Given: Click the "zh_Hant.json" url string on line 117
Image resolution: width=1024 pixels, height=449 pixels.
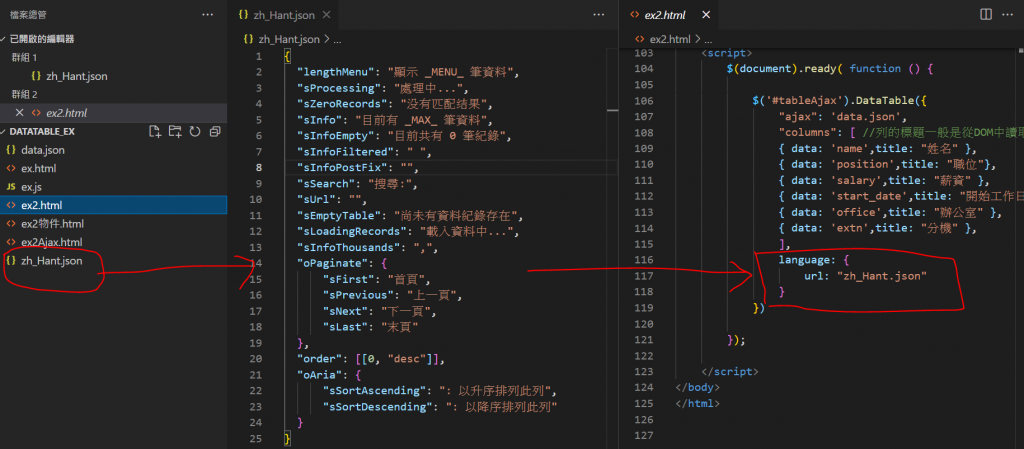Looking at the screenshot, I should (882, 276).
